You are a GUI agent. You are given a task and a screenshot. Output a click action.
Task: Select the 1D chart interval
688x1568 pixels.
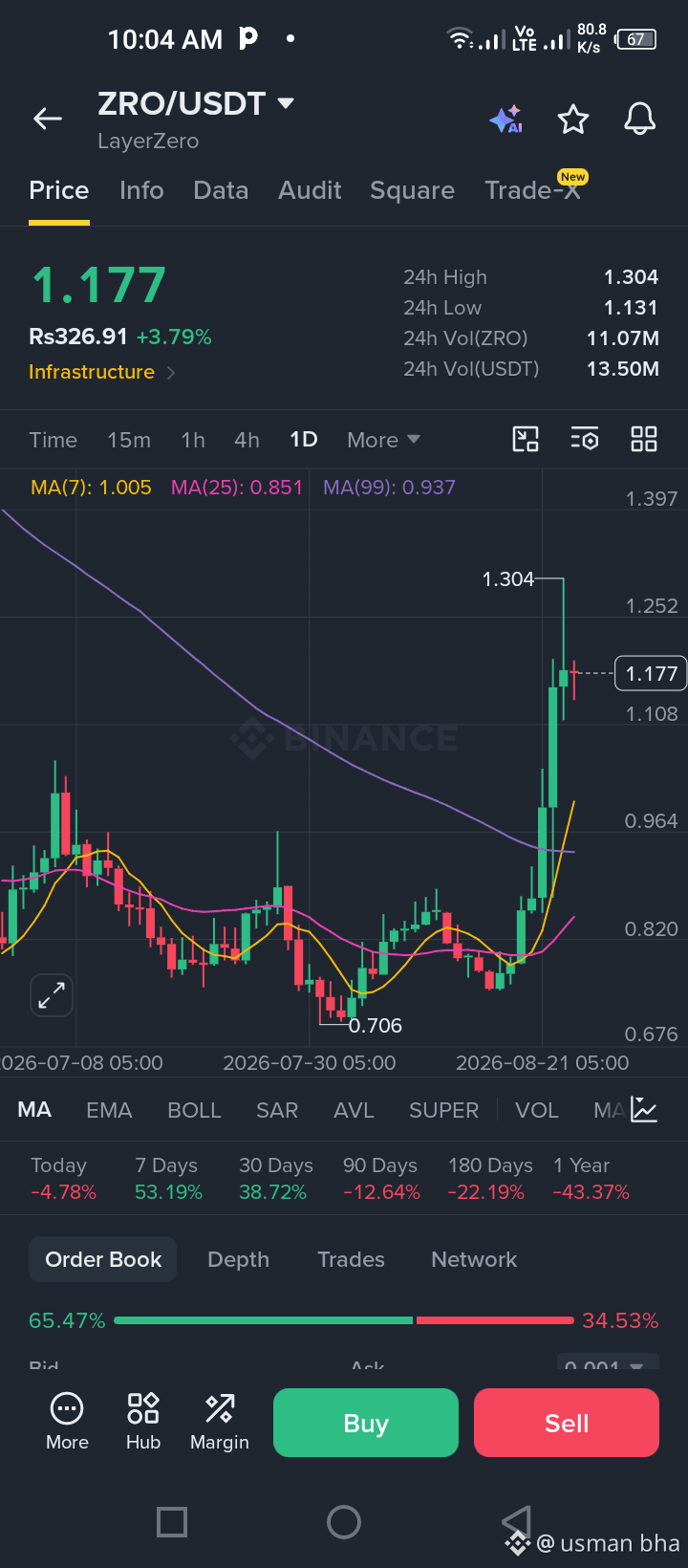point(304,439)
